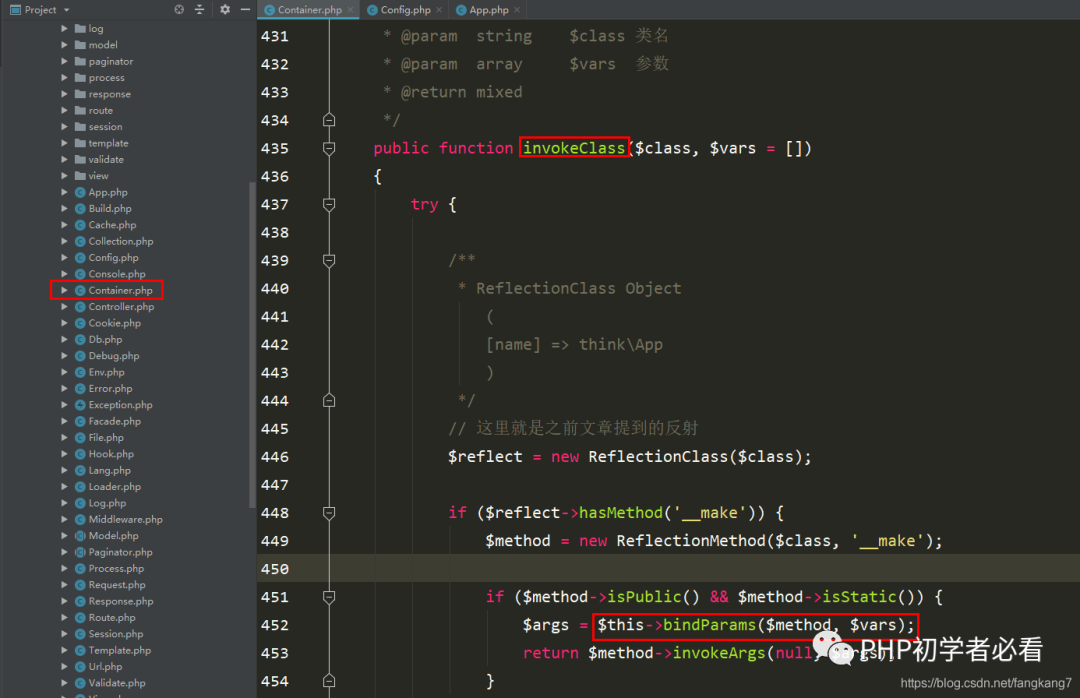Select Template.php file
Screen dimensions: 1080x698
(x=119, y=650)
